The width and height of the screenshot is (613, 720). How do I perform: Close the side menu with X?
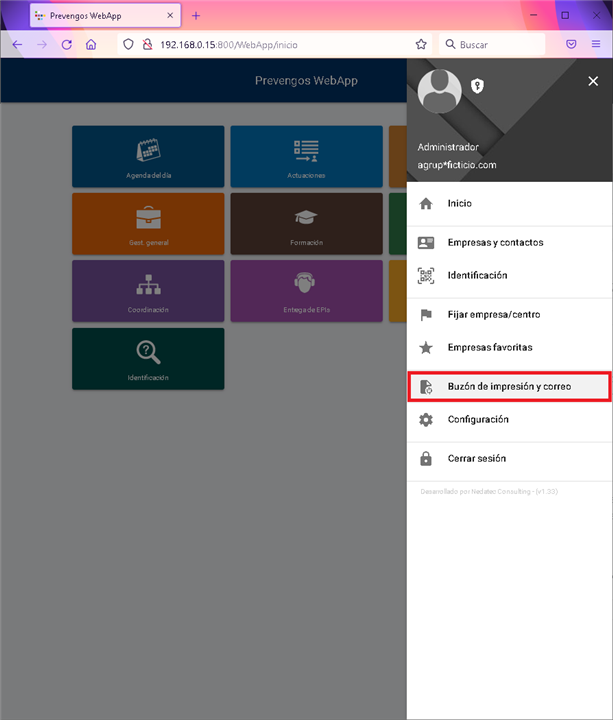(593, 83)
